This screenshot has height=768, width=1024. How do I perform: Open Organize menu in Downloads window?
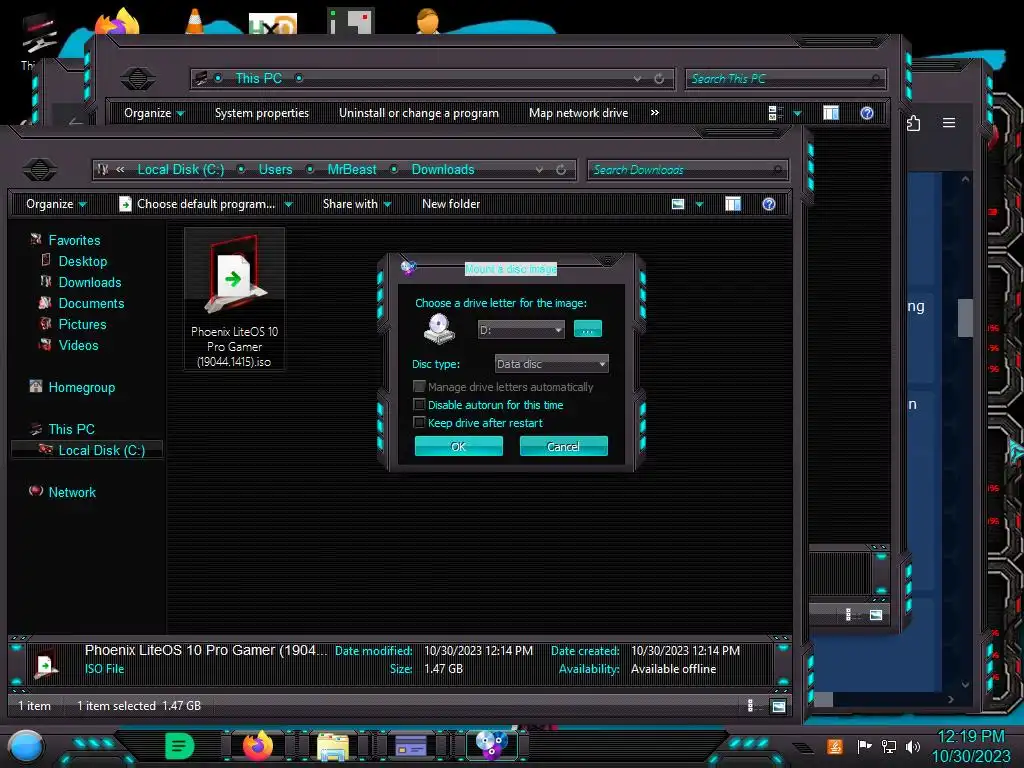coord(56,204)
